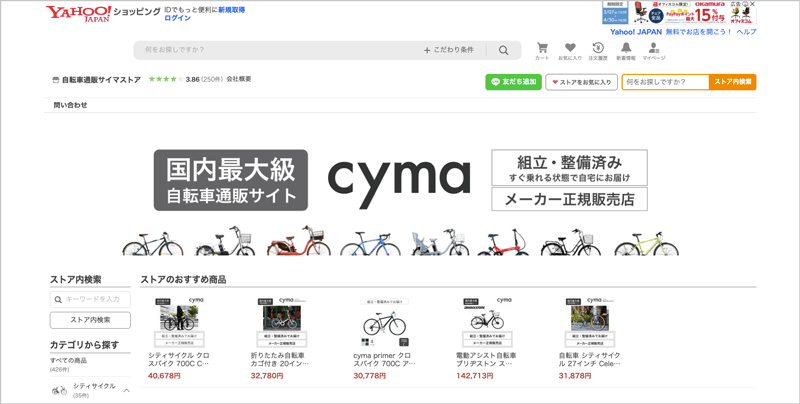
Task: Click the sidebar キーワードを入力 field
Action: pos(90,299)
